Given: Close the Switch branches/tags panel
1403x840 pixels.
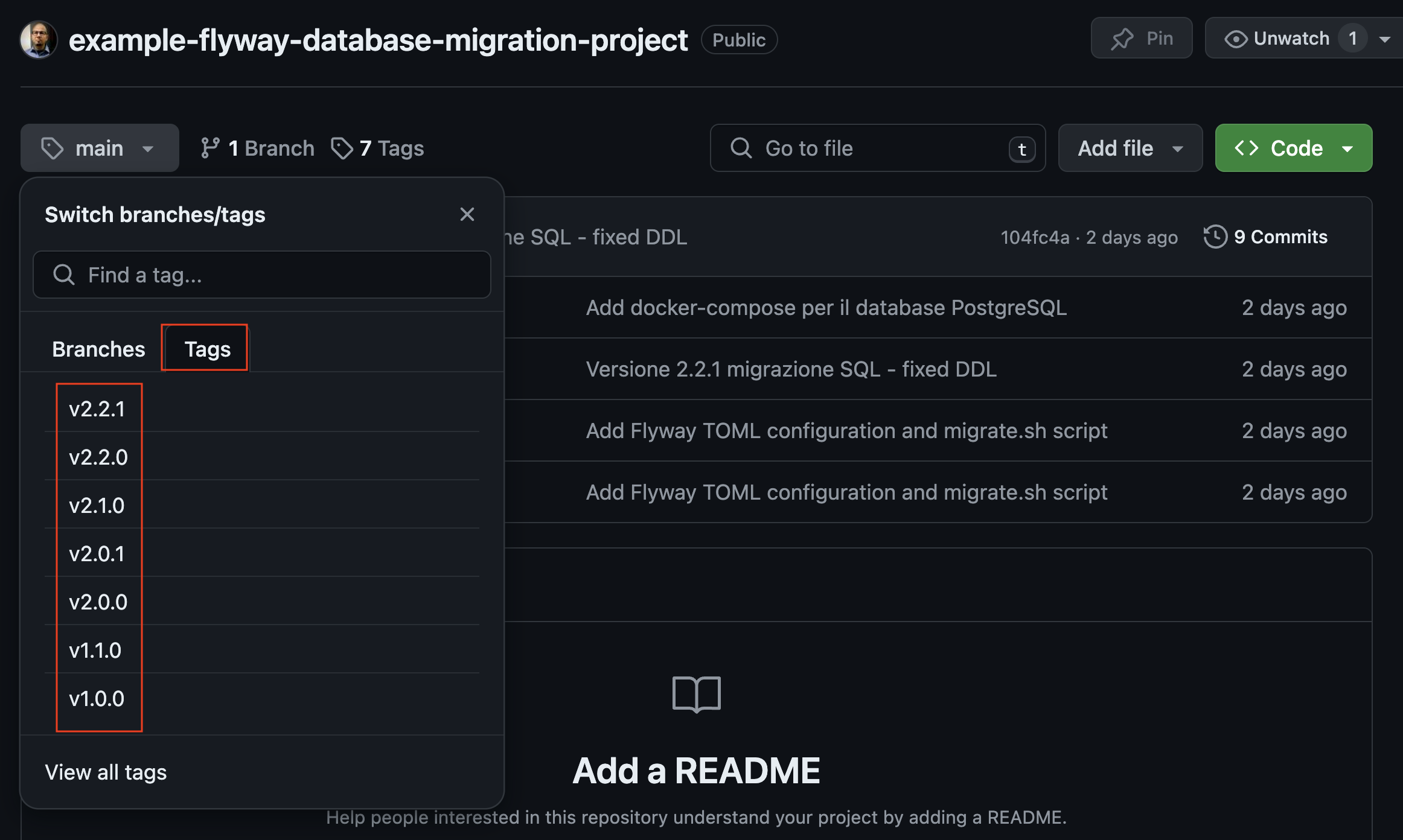Looking at the screenshot, I should 467,214.
